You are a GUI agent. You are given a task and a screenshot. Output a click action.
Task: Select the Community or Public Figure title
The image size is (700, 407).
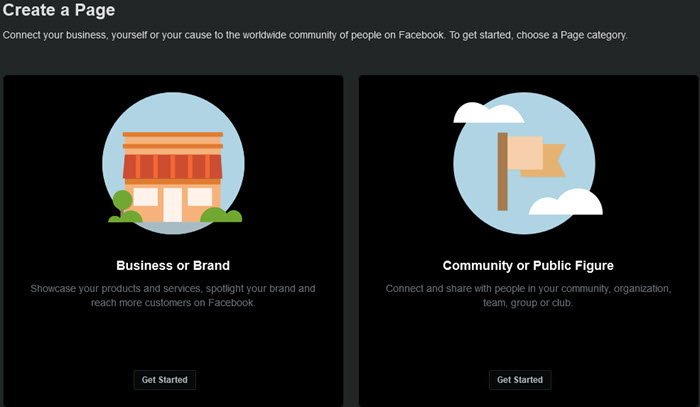(x=528, y=266)
